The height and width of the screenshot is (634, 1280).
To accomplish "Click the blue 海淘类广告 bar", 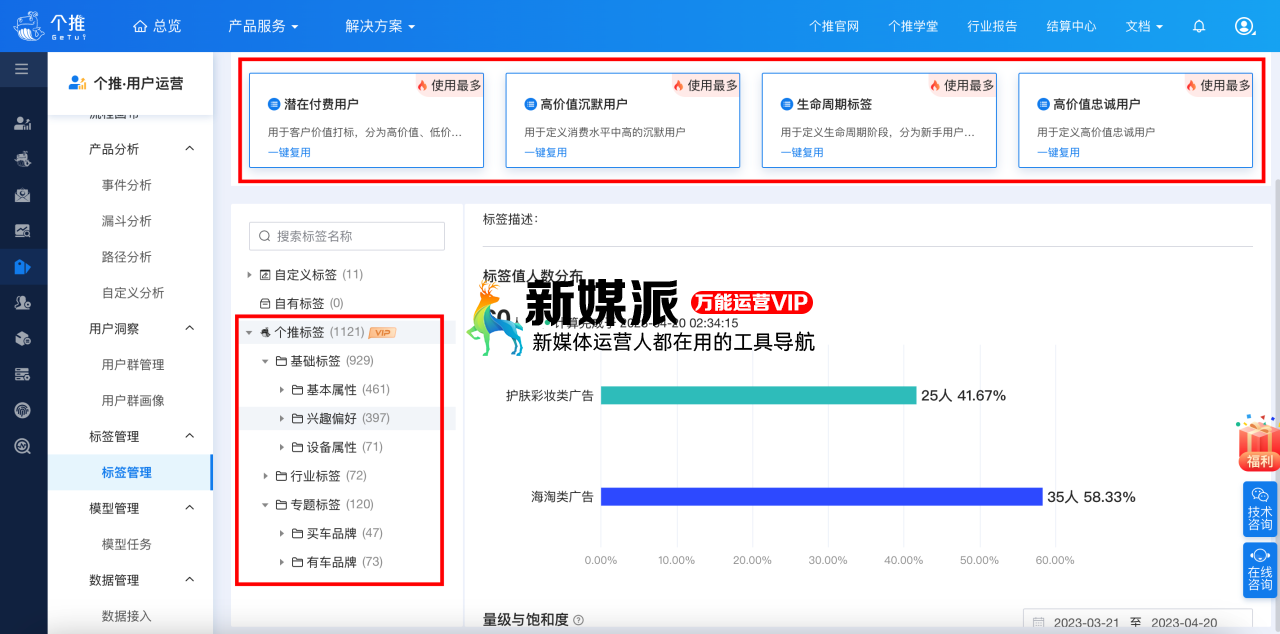I will point(821,497).
